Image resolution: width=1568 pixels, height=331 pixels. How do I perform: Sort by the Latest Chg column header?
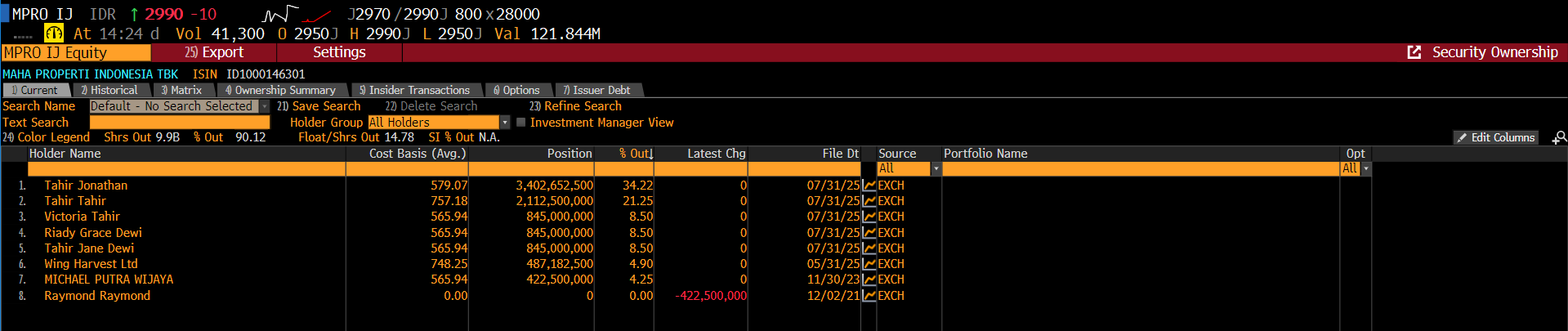(717, 154)
